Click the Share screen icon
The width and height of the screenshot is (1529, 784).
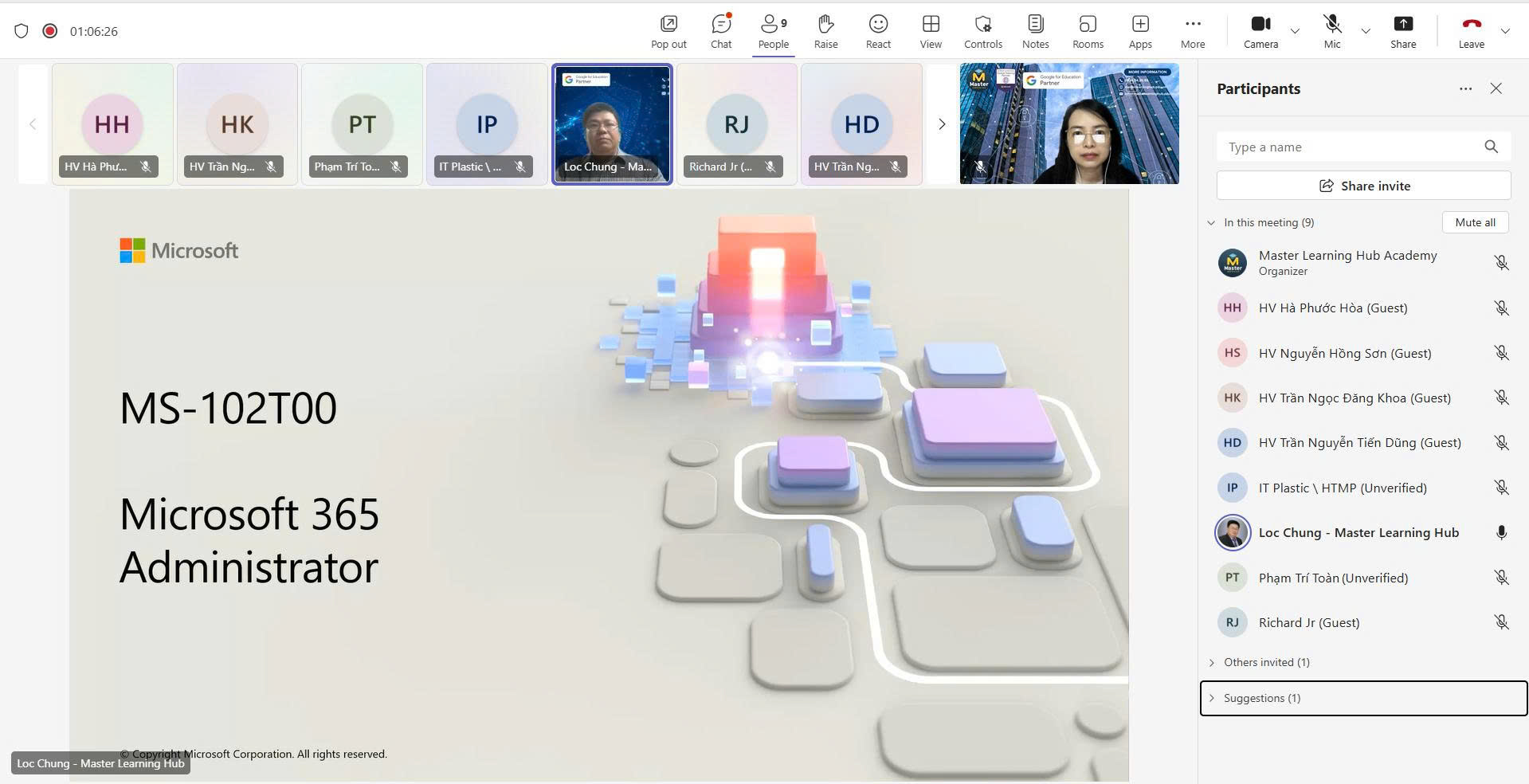[x=1402, y=32]
